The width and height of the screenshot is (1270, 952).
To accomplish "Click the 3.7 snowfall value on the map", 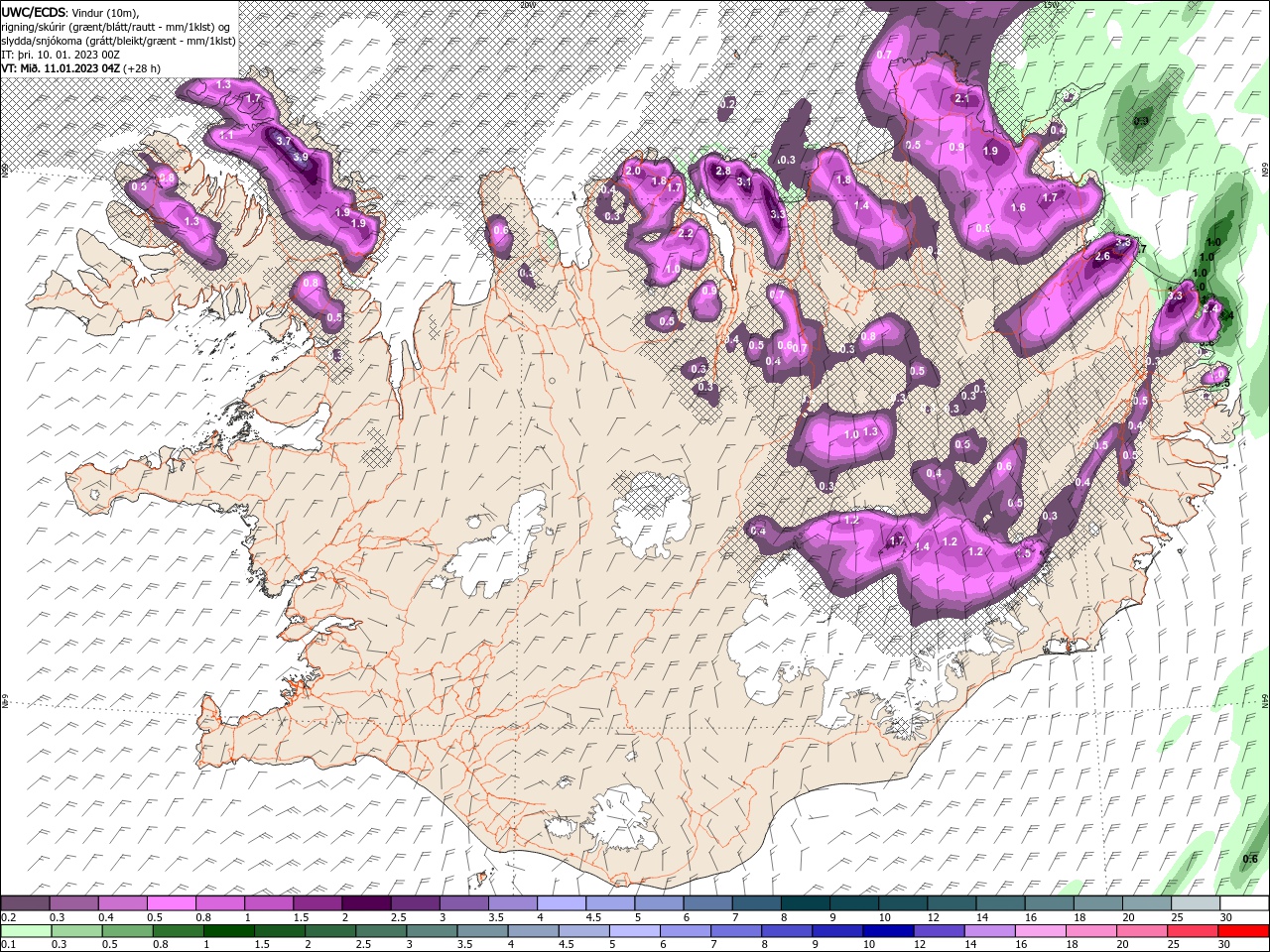I will click(283, 142).
